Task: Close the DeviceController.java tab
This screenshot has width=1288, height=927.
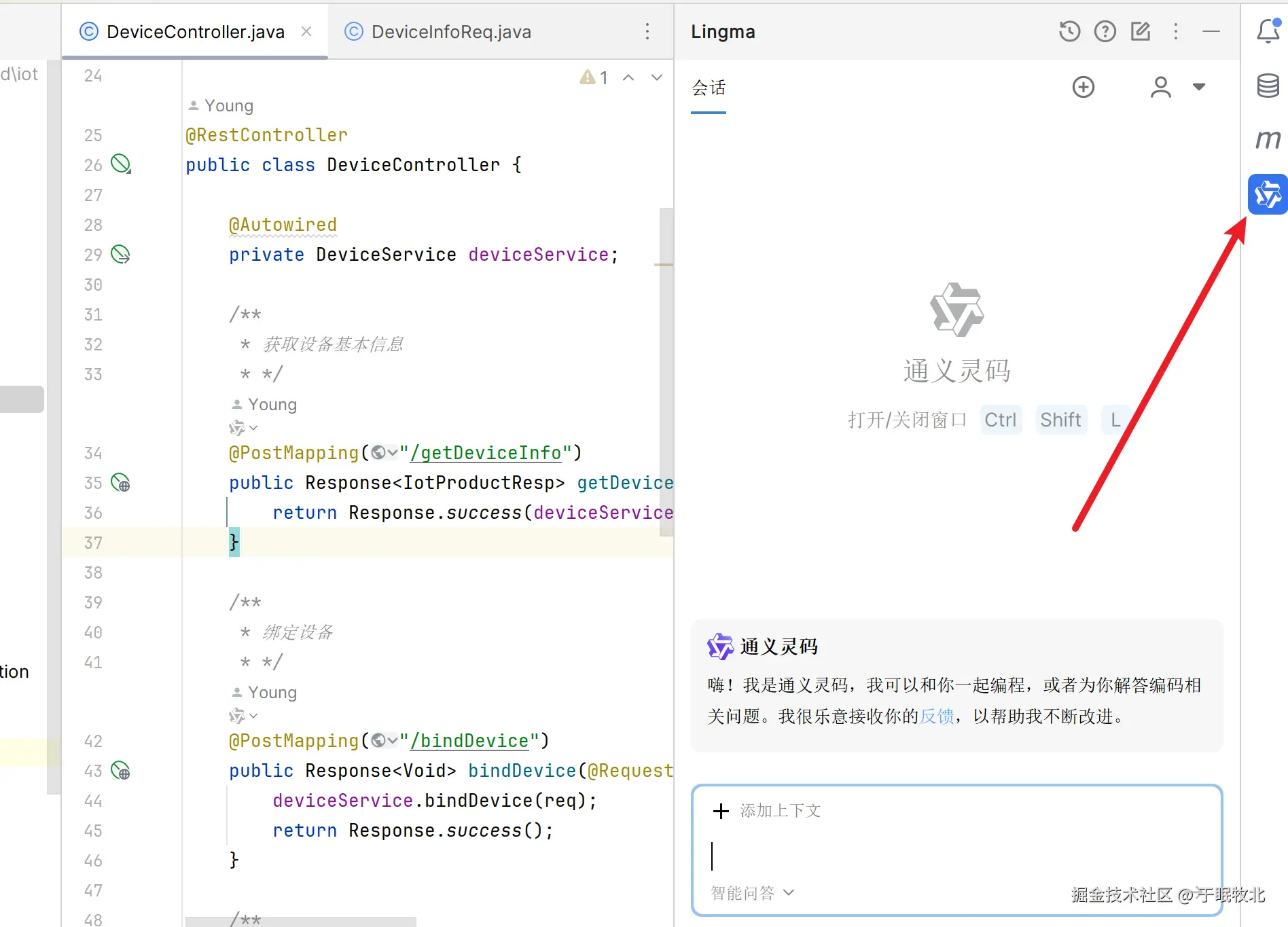Action: [306, 31]
